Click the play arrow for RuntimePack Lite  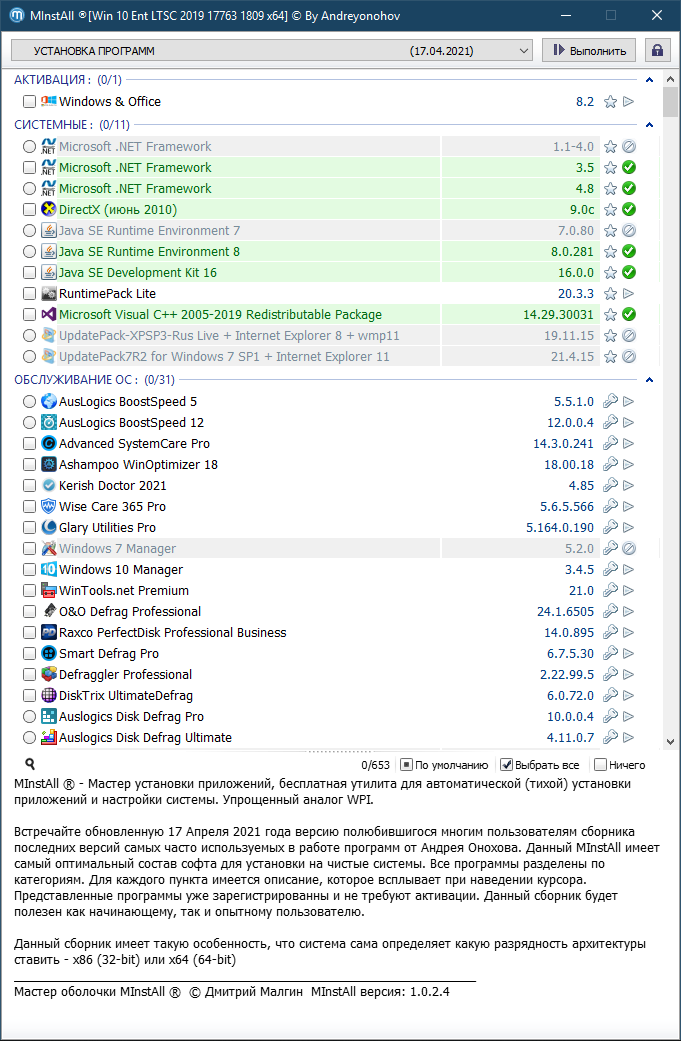click(629, 294)
